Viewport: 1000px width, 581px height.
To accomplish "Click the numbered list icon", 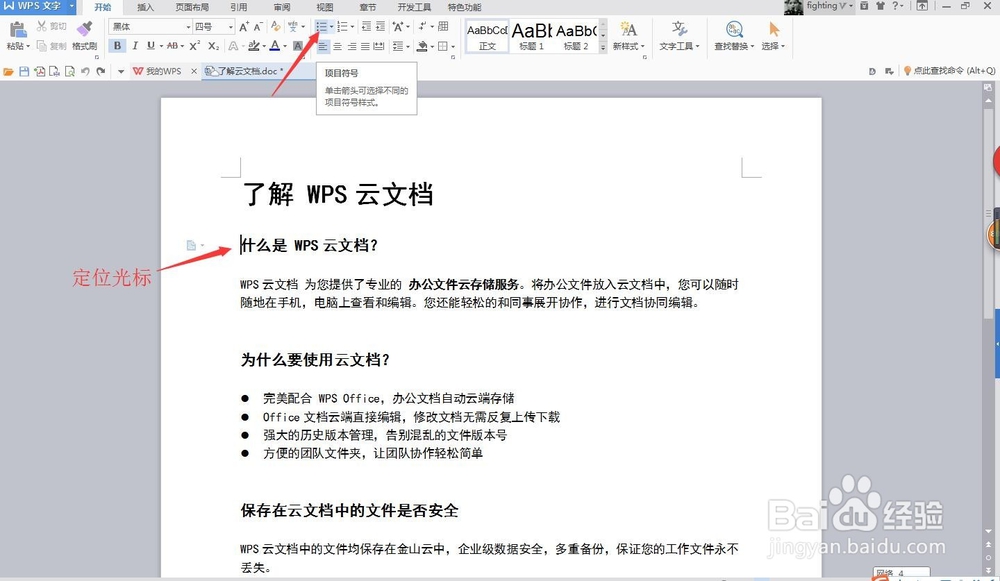I will point(342,27).
